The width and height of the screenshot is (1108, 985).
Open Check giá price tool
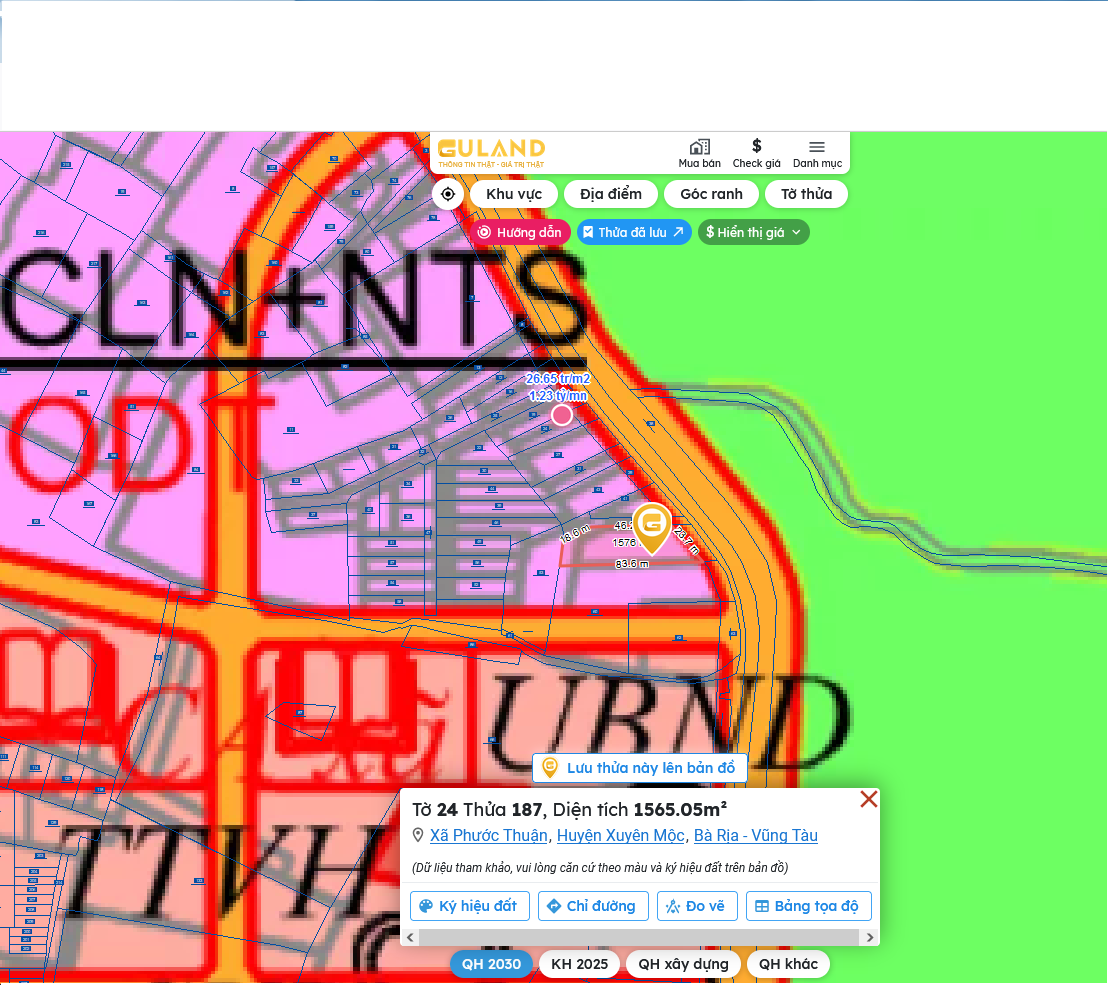756,153
